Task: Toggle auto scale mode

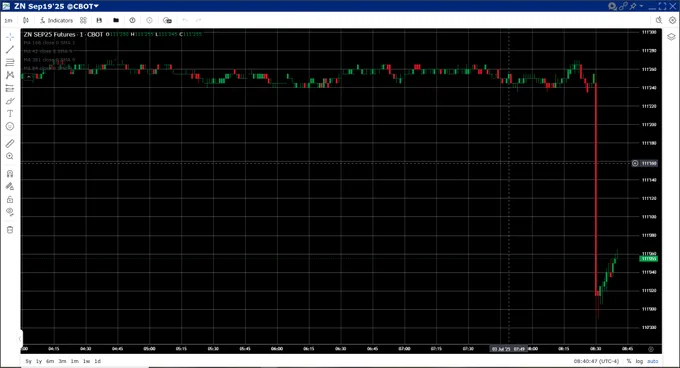Action: [652, 361]
